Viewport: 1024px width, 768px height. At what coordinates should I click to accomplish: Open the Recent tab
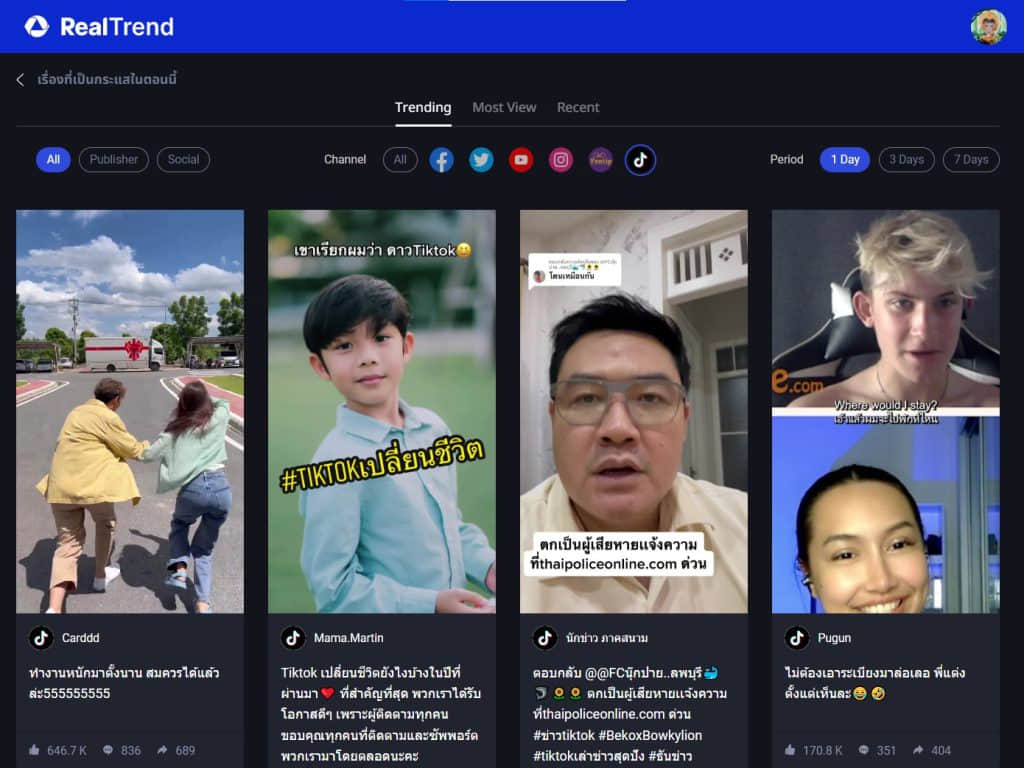coord(578,107)
